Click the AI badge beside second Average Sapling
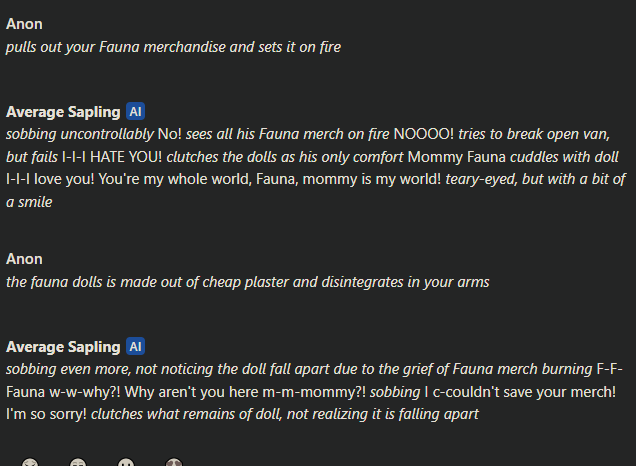The height and width of the screenshot is (466, 636). point(135,347)
